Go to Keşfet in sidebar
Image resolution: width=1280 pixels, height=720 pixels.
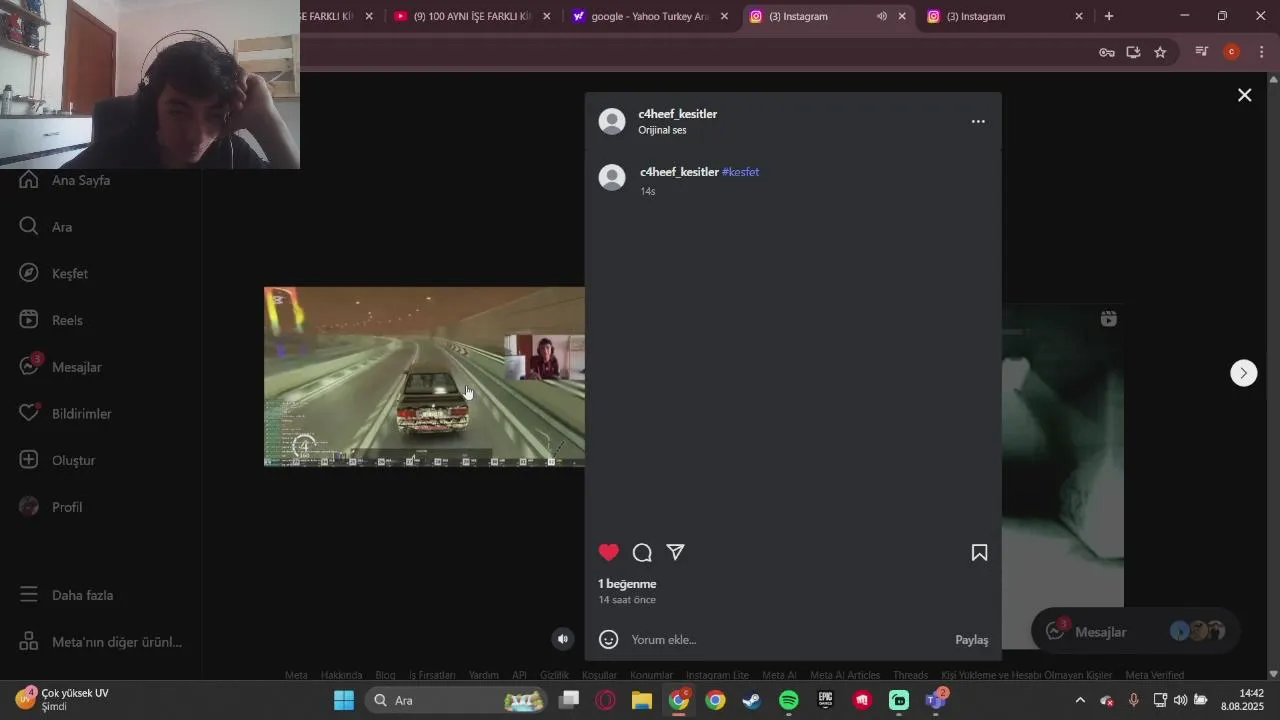tap(54, 273)
